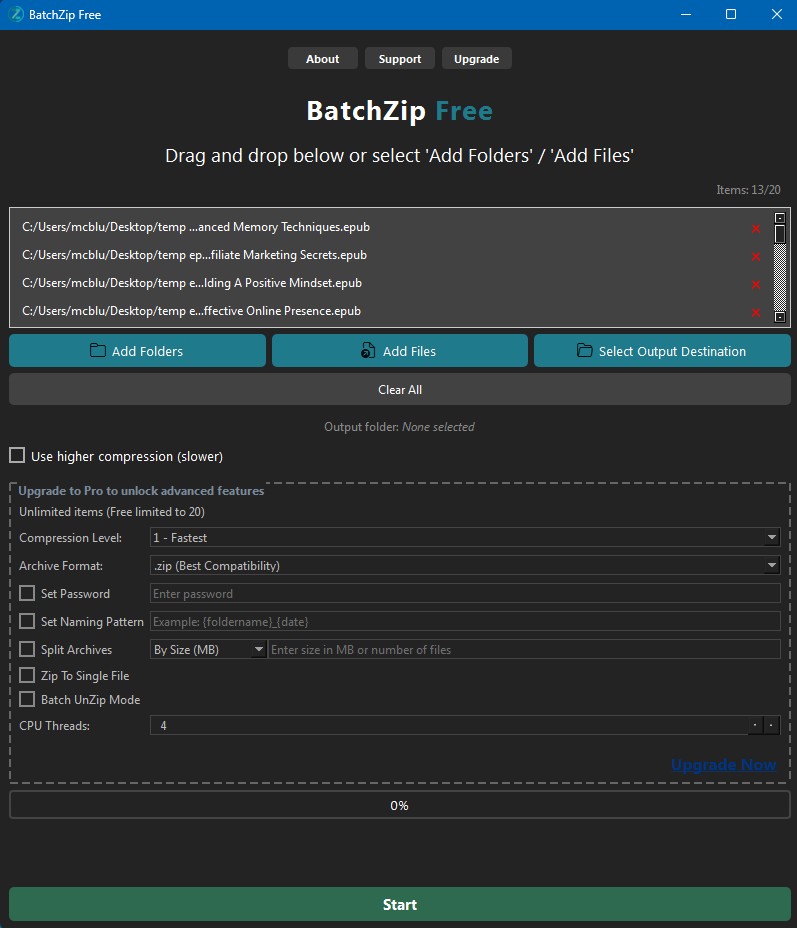Increase the CPU Threads value with the up arrow
This screenshot has height=928, width=797.
click(756, 725)
